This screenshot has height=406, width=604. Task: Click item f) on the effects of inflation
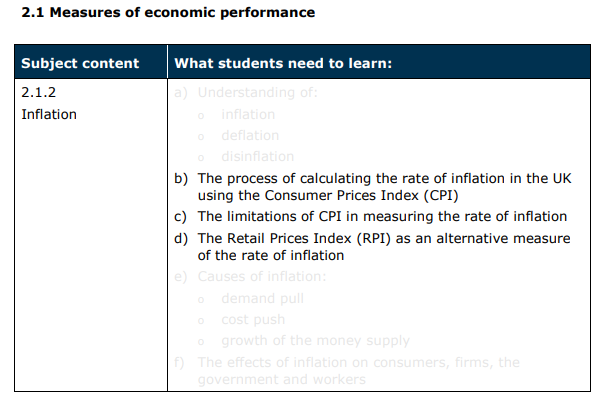[347, 371]
